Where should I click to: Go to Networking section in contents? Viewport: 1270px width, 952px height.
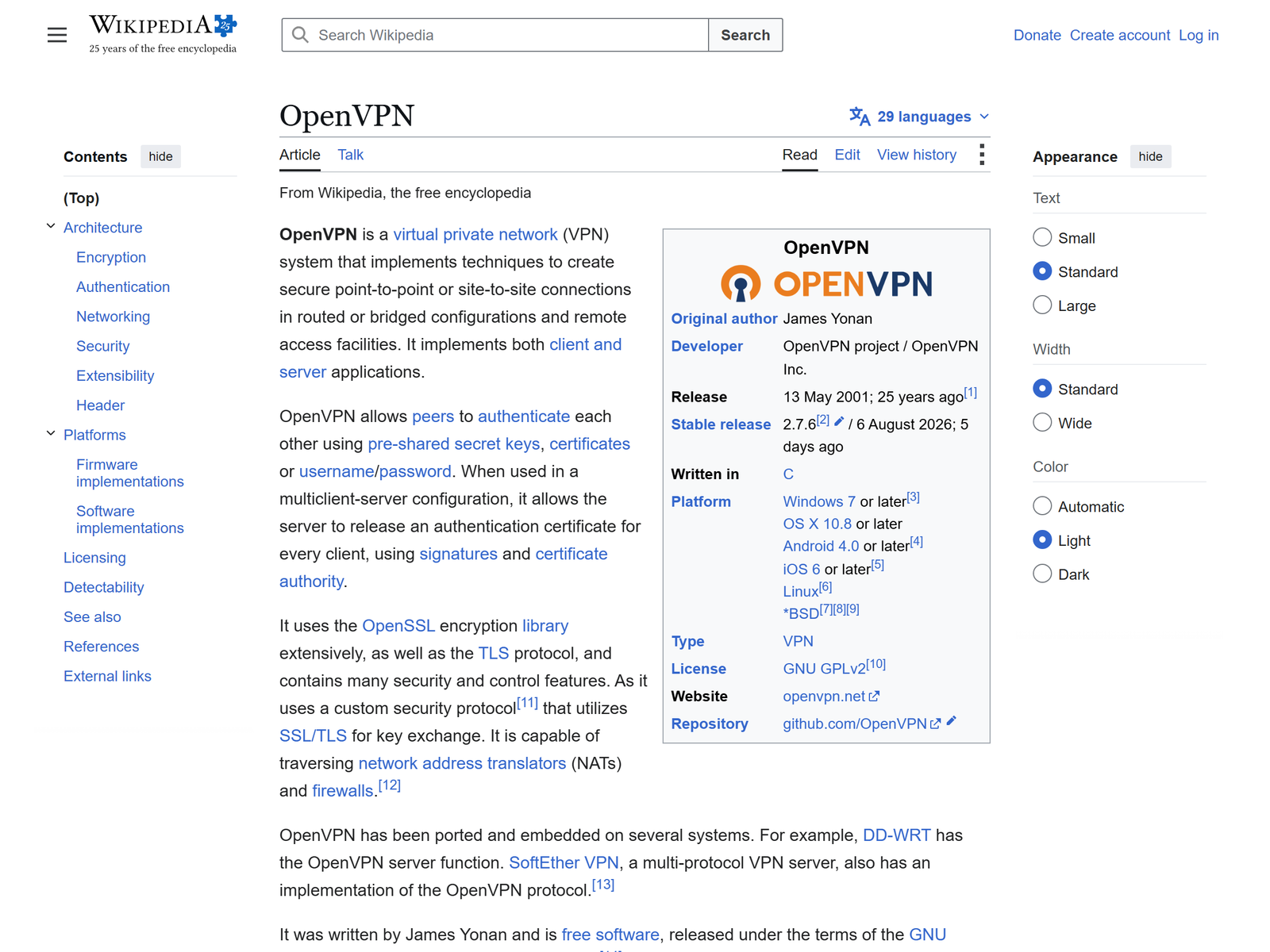coord(113,317)
